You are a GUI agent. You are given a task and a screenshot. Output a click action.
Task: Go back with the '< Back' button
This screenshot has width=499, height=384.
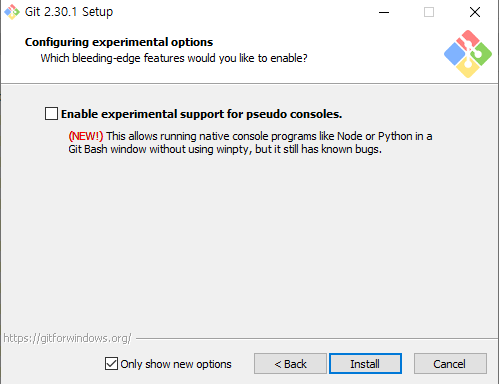click(x=290, y=364)
